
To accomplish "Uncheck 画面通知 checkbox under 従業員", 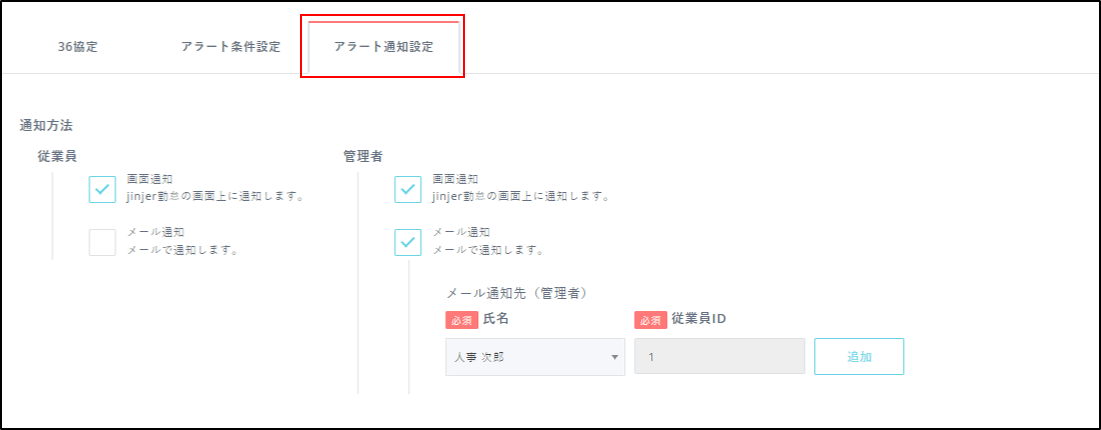I will point(103,189).
